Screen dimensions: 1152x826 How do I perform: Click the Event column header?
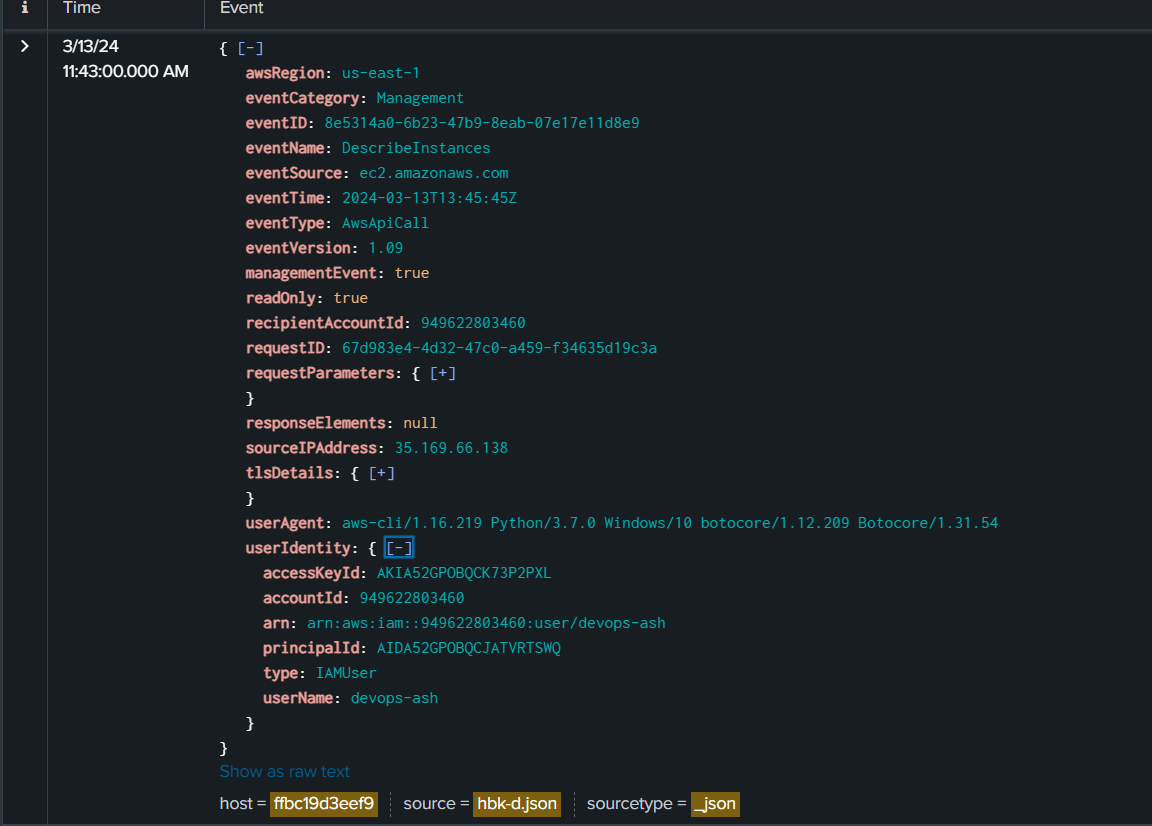[x=241, y=8]
